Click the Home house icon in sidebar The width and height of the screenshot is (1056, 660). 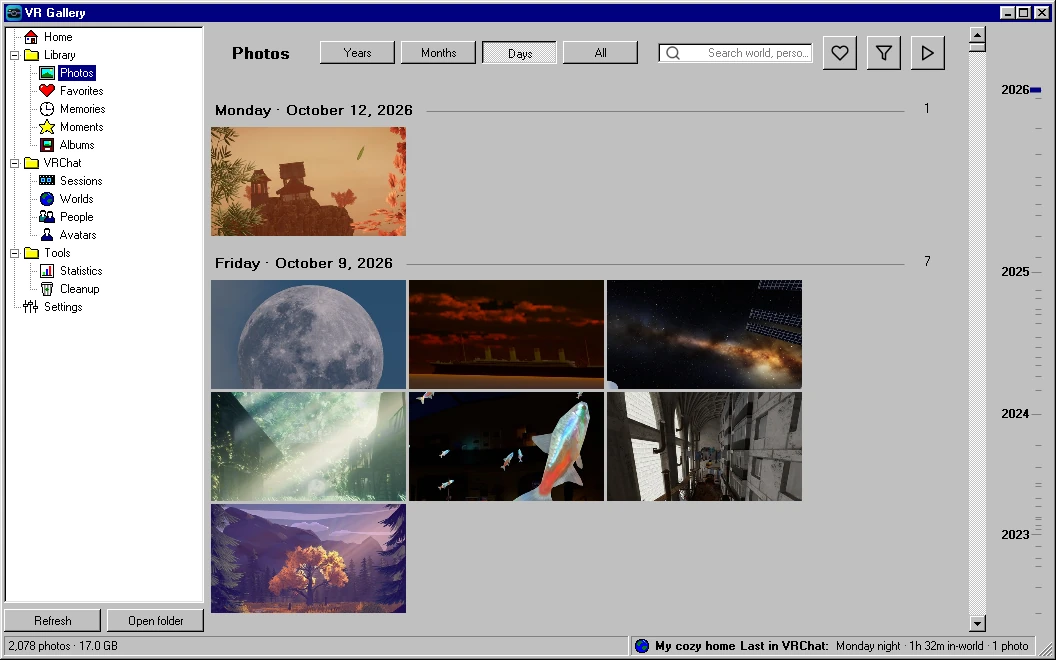(31, 37)
